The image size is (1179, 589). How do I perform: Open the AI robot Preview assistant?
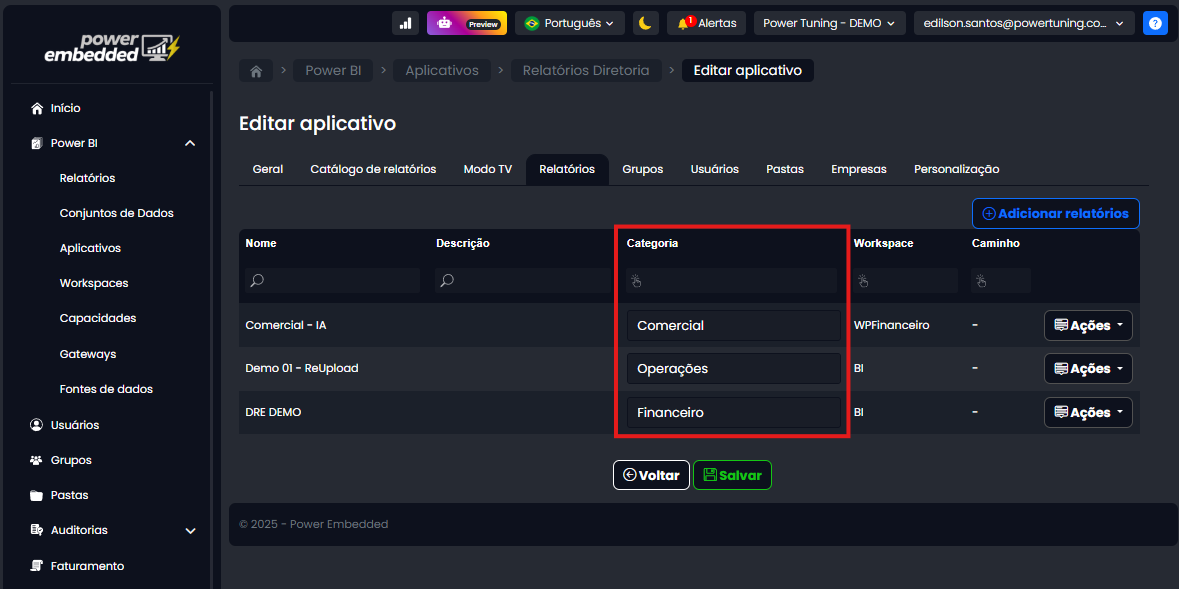pos(466,23)
